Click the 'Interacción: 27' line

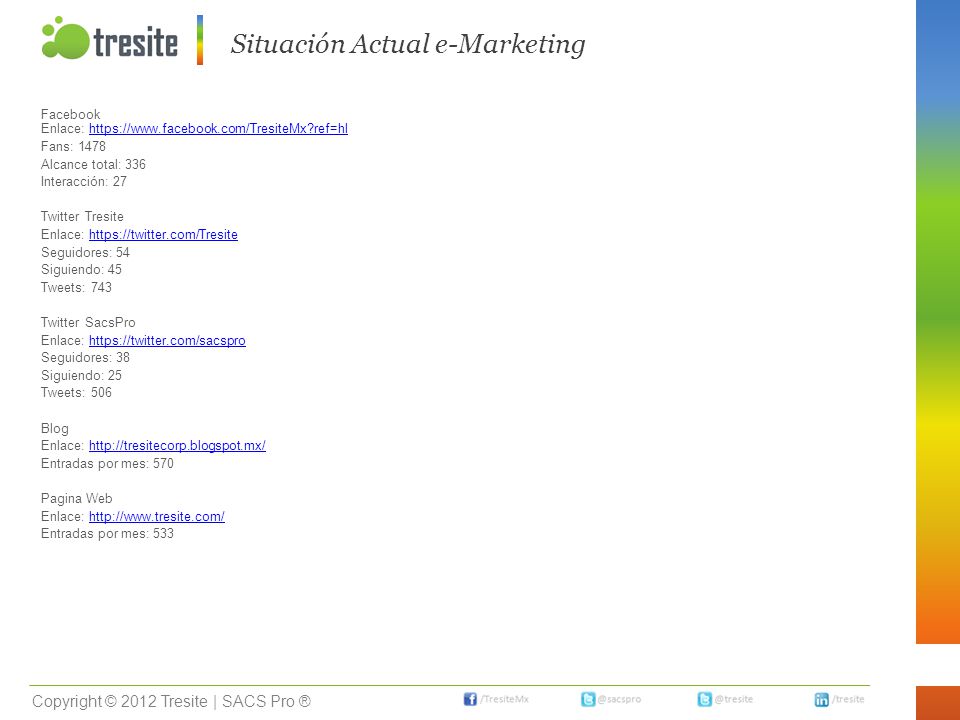(84, 181)
